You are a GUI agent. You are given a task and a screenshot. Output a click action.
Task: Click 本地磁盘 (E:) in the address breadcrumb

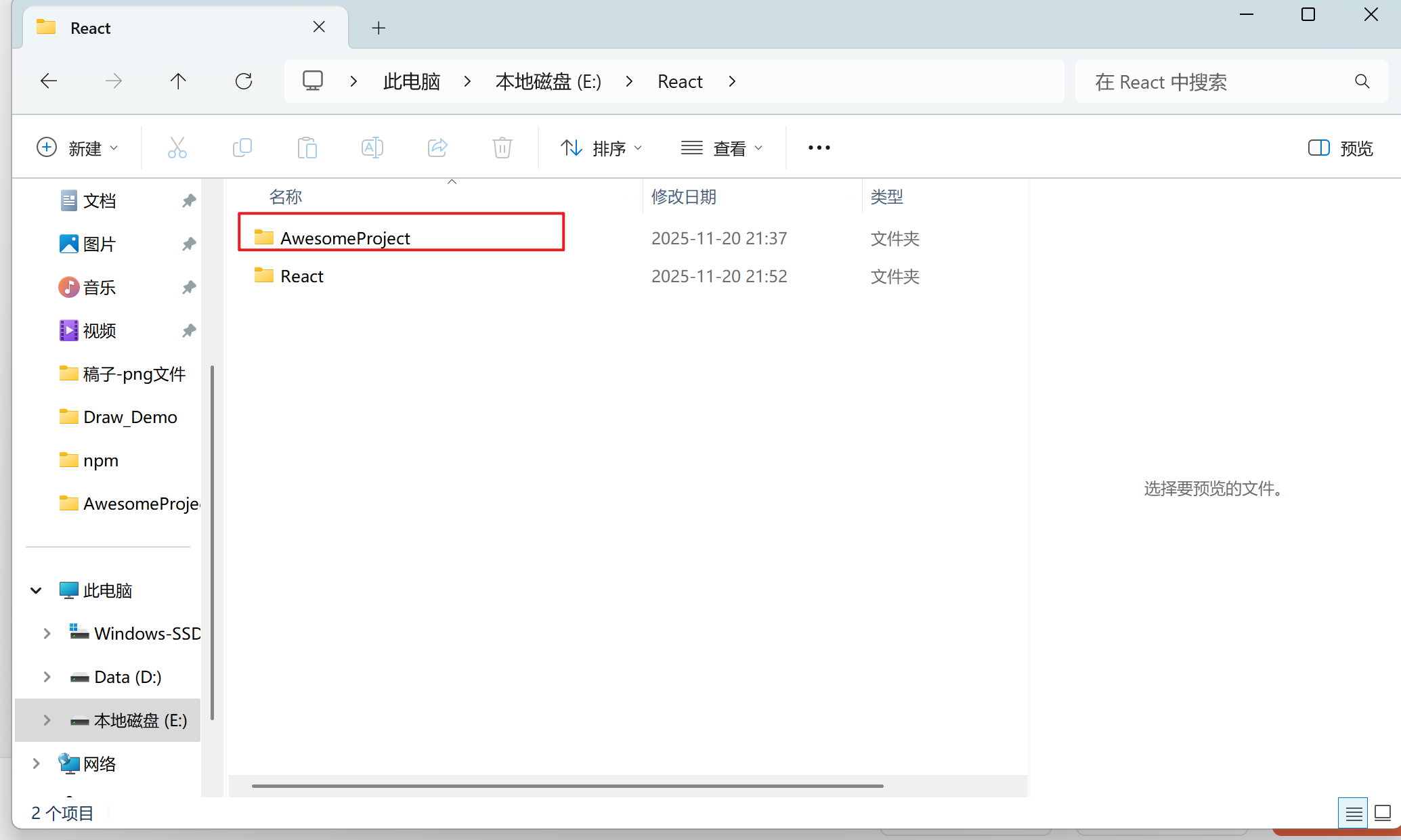pyautogui.click(x=548, y=82)
